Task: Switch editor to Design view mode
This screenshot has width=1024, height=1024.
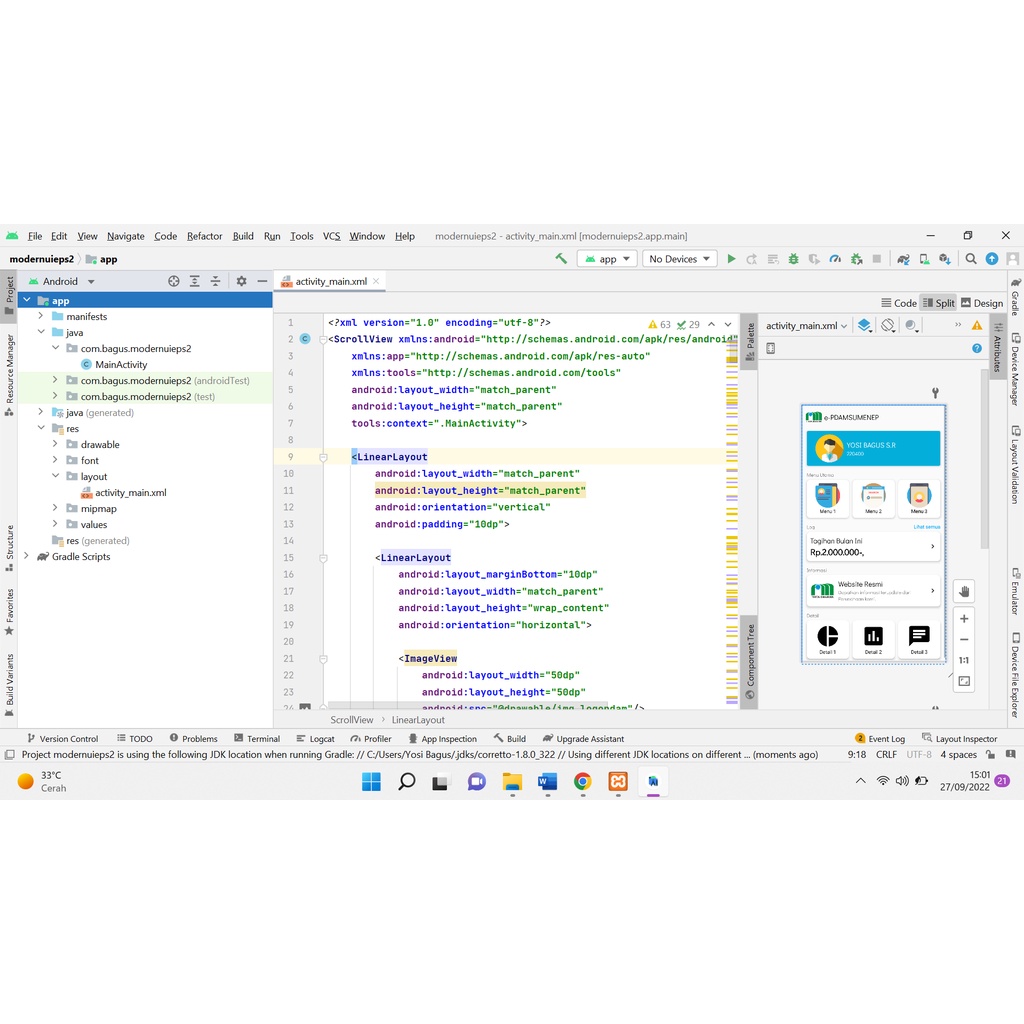Action: [982, 303]
